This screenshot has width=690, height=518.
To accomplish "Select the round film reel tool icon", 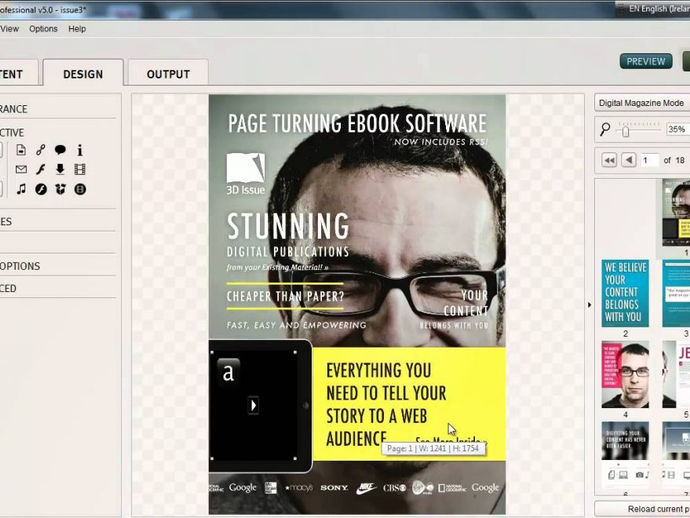I will tap(80, 189).
